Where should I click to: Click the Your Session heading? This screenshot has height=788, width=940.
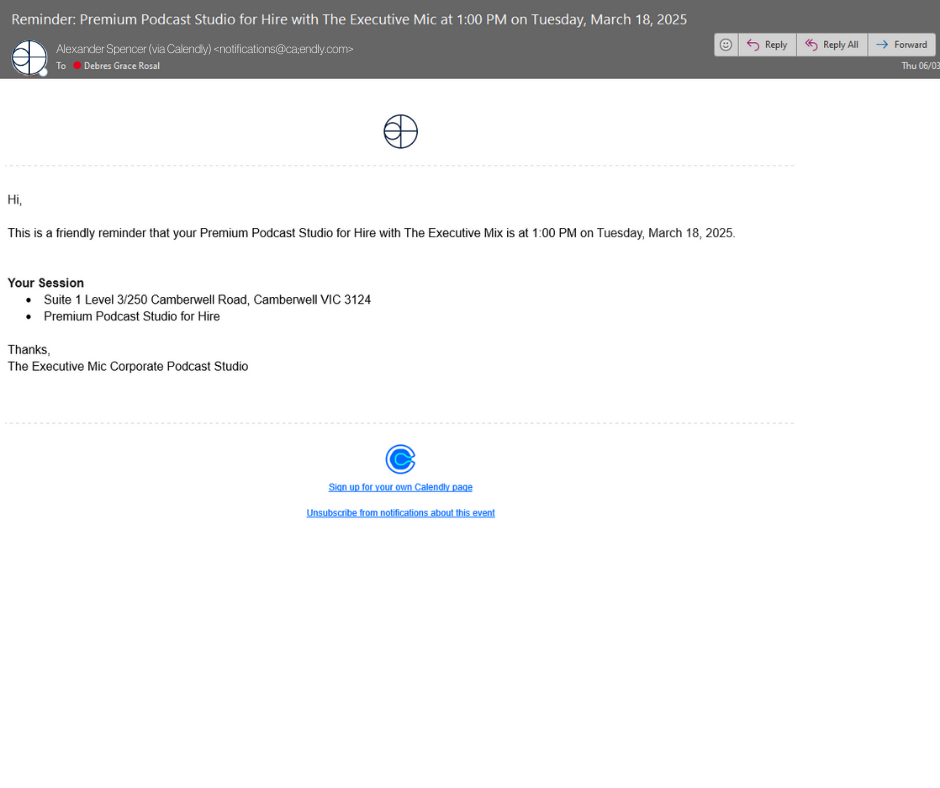[x=45, y=283]
